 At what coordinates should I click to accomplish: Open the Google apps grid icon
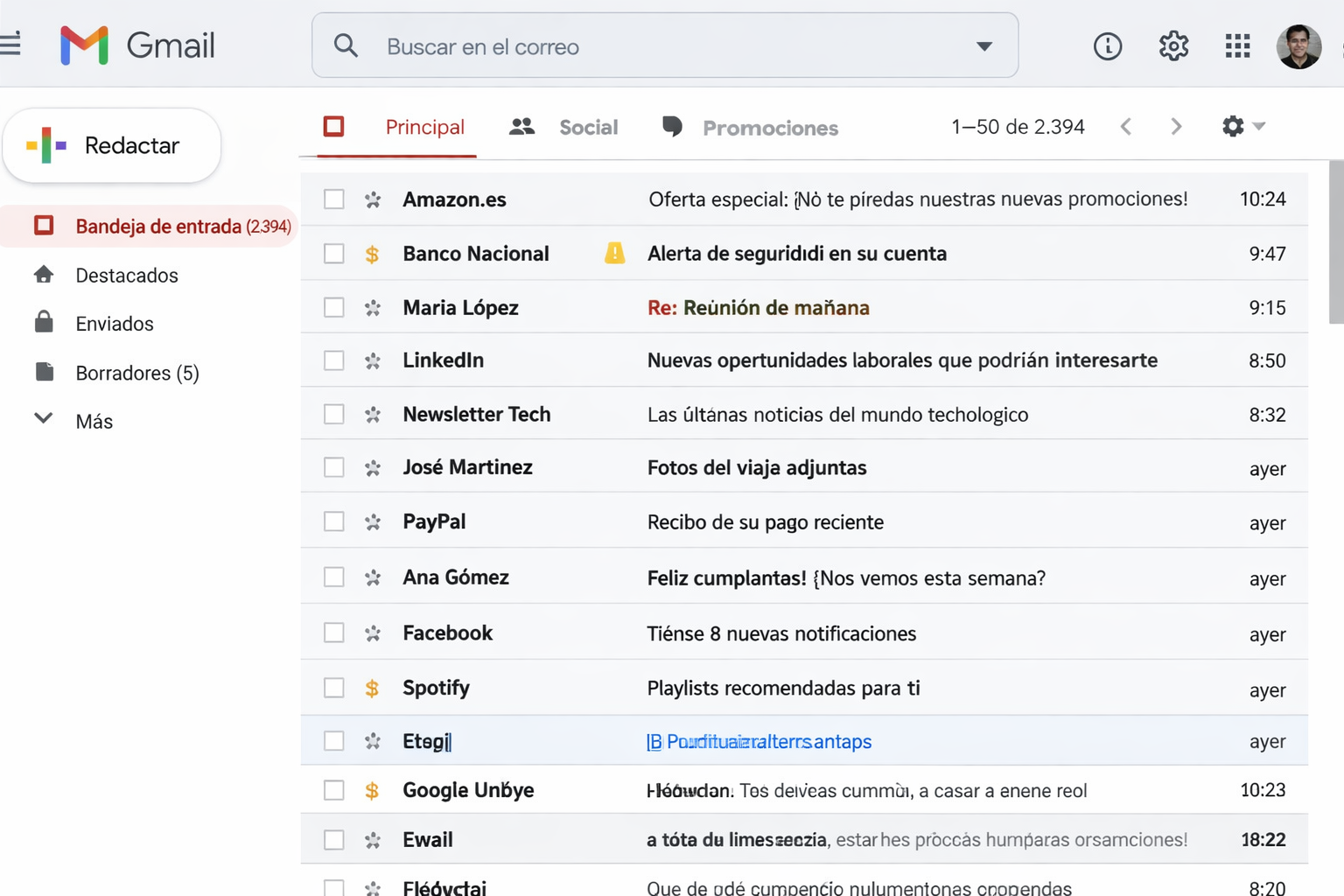point(1237,45)
